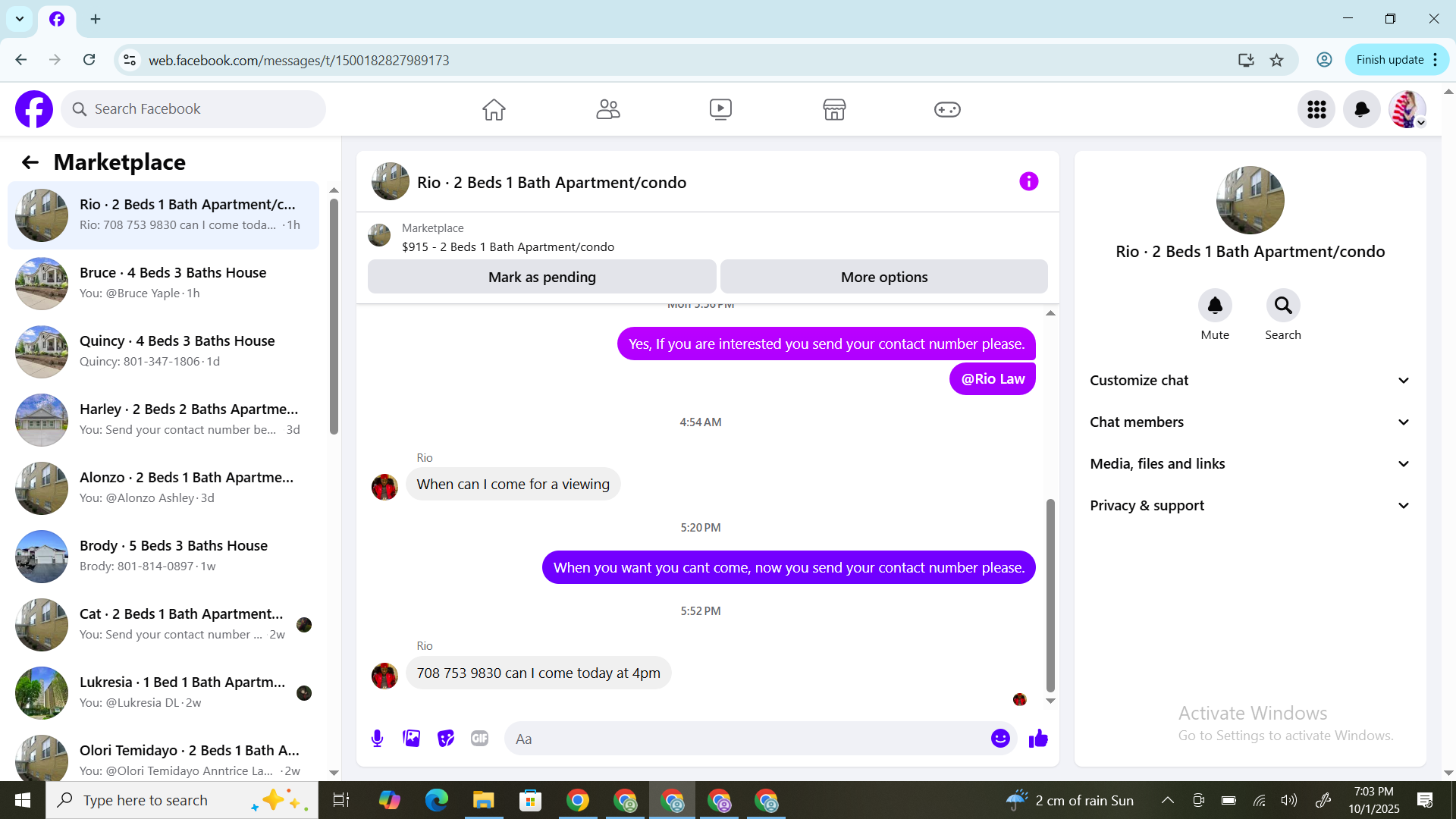Open Harley 2 Beds 2 Baths chat
This screenshot has width=1456, height=819.
163,420
